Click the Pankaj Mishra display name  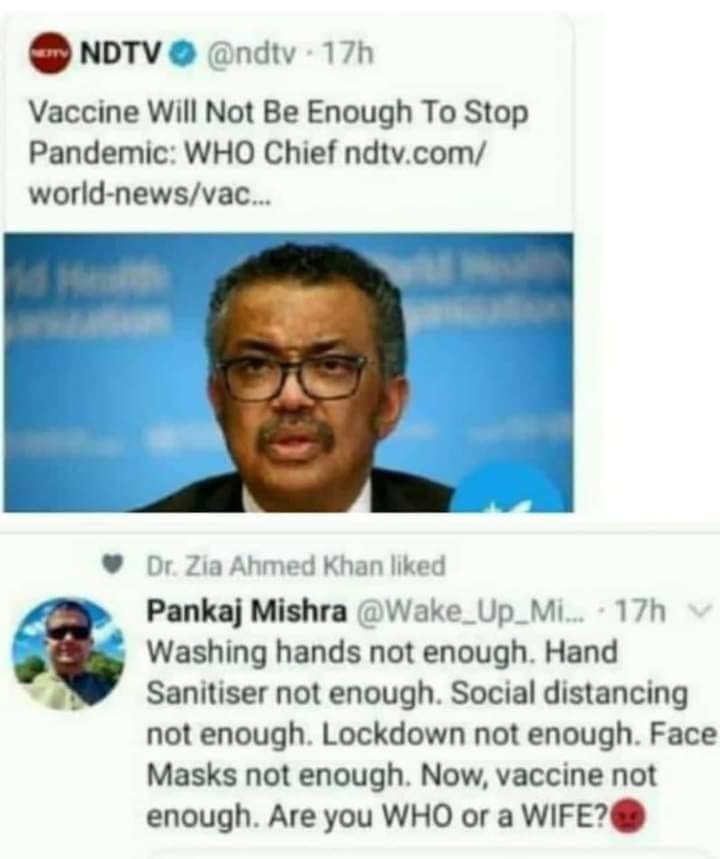(247, 611)
